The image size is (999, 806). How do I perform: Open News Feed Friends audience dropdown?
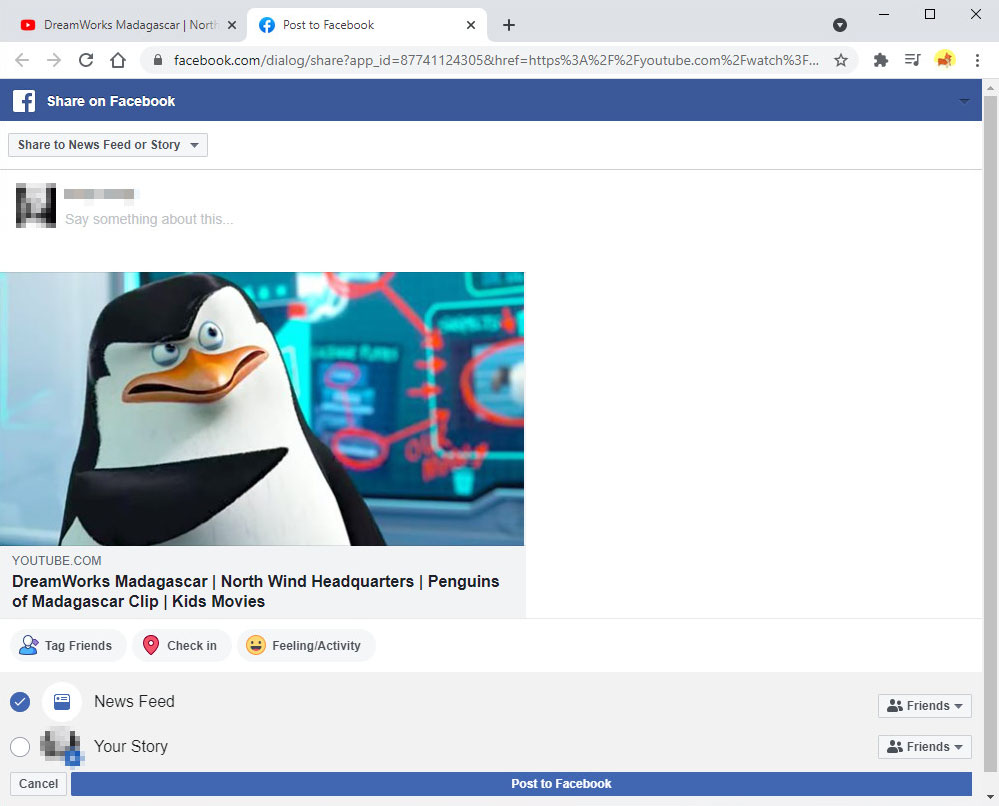(924, 705)
